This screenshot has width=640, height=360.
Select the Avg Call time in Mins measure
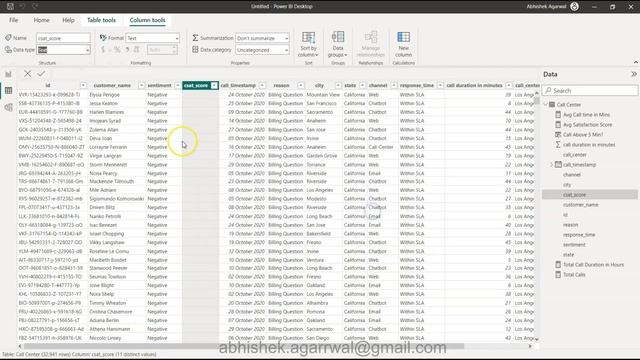[x=586, y=115]
